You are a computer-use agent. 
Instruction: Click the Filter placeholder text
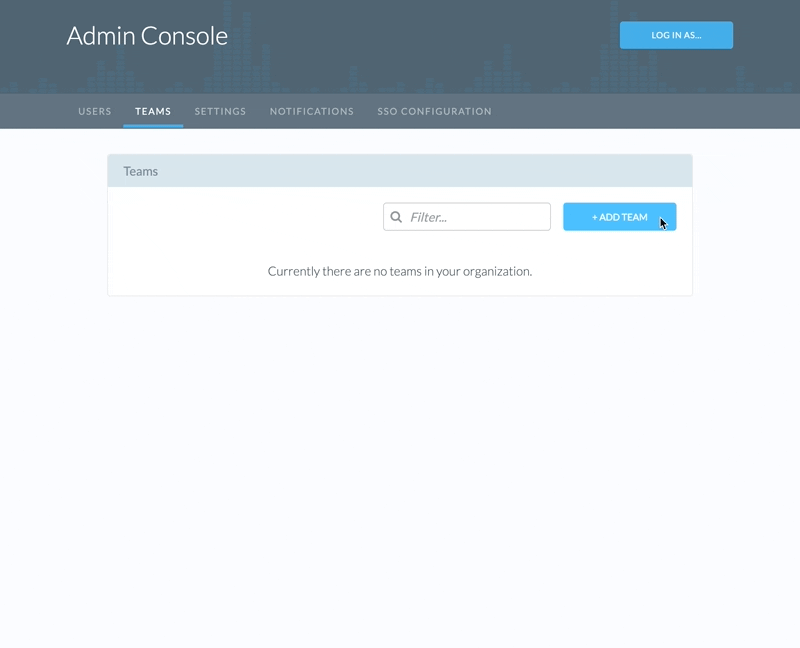(x=428, y=217)
